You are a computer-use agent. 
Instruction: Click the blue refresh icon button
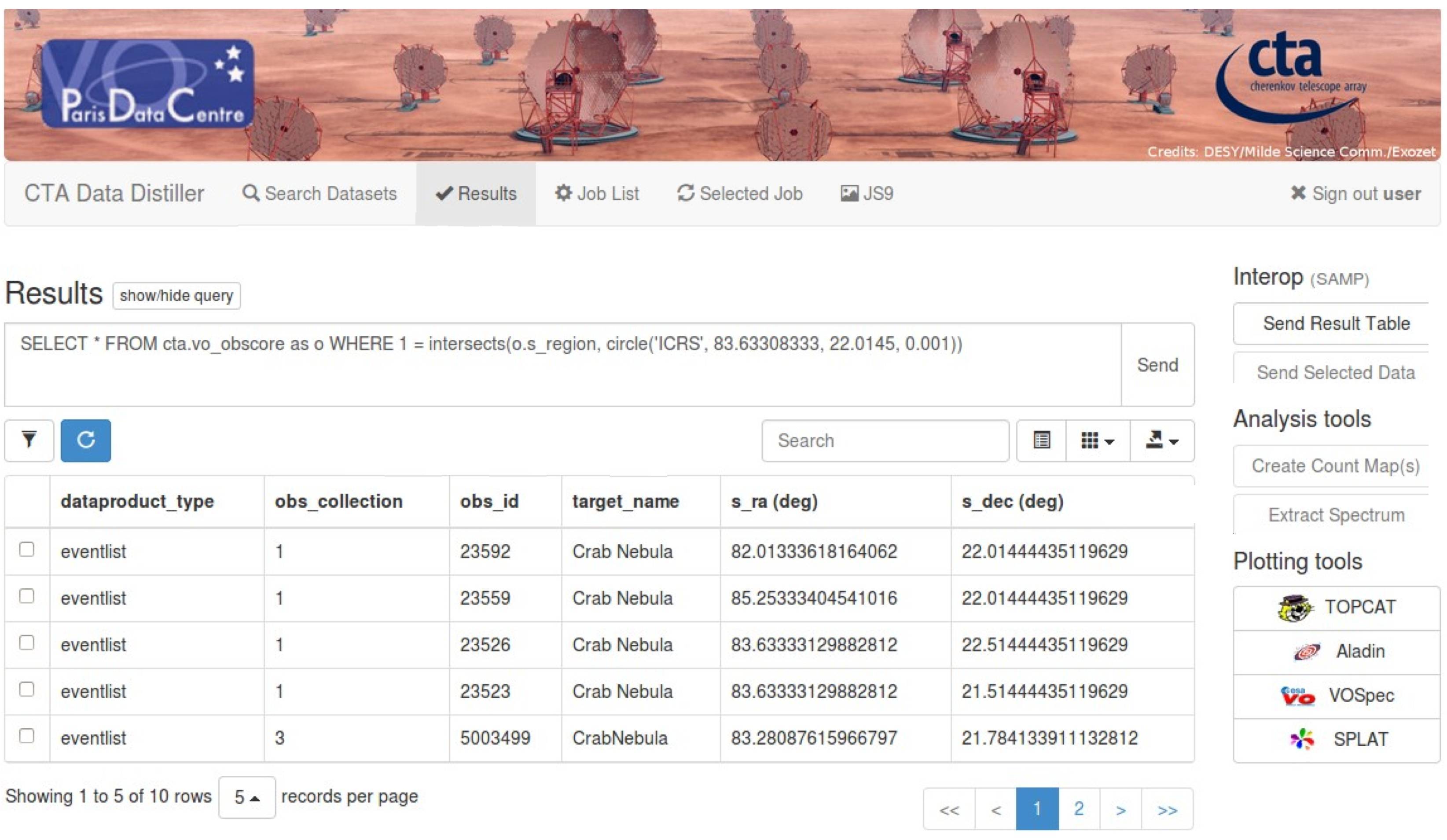tap(86, 440)
